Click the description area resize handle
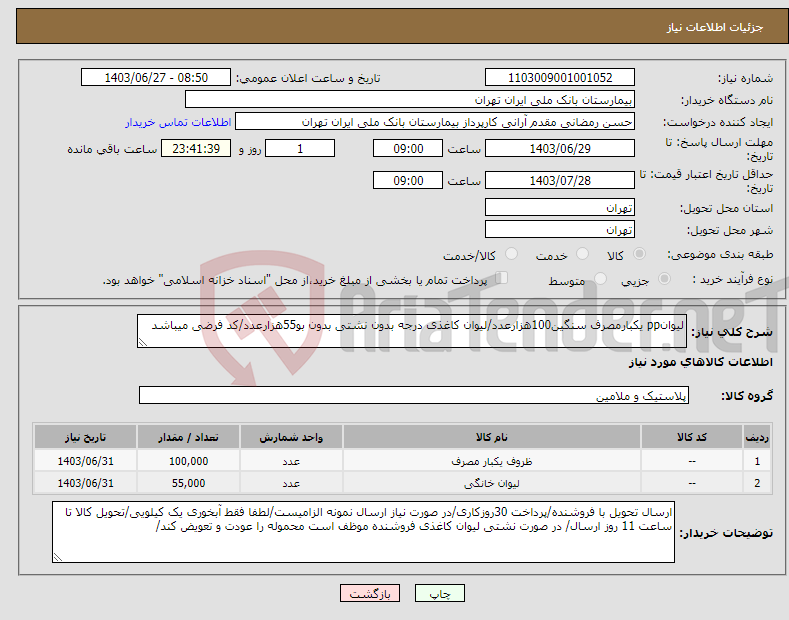 (x=143, y=342)
